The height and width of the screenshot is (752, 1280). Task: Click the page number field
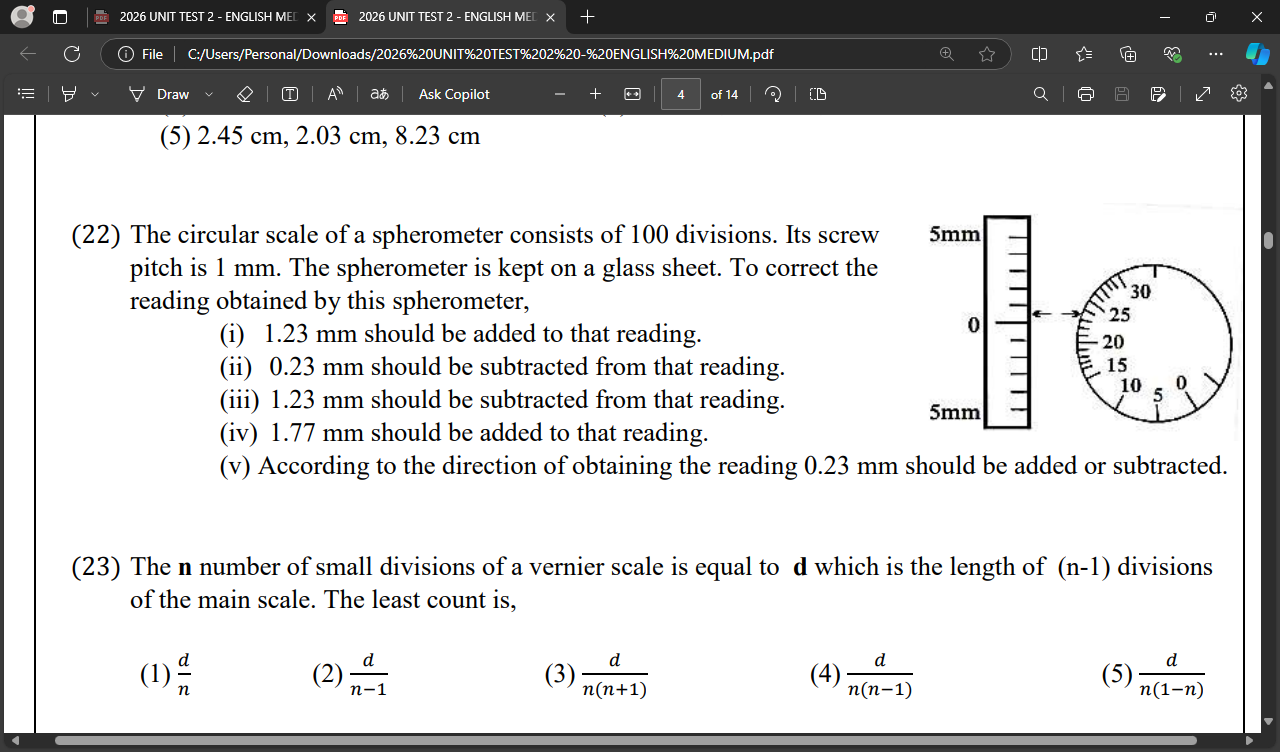[x=681, y=94]
